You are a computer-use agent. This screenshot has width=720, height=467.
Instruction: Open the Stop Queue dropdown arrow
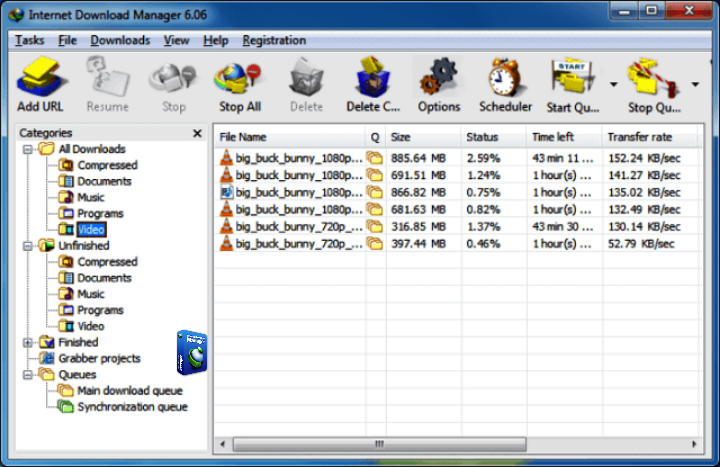695,84
